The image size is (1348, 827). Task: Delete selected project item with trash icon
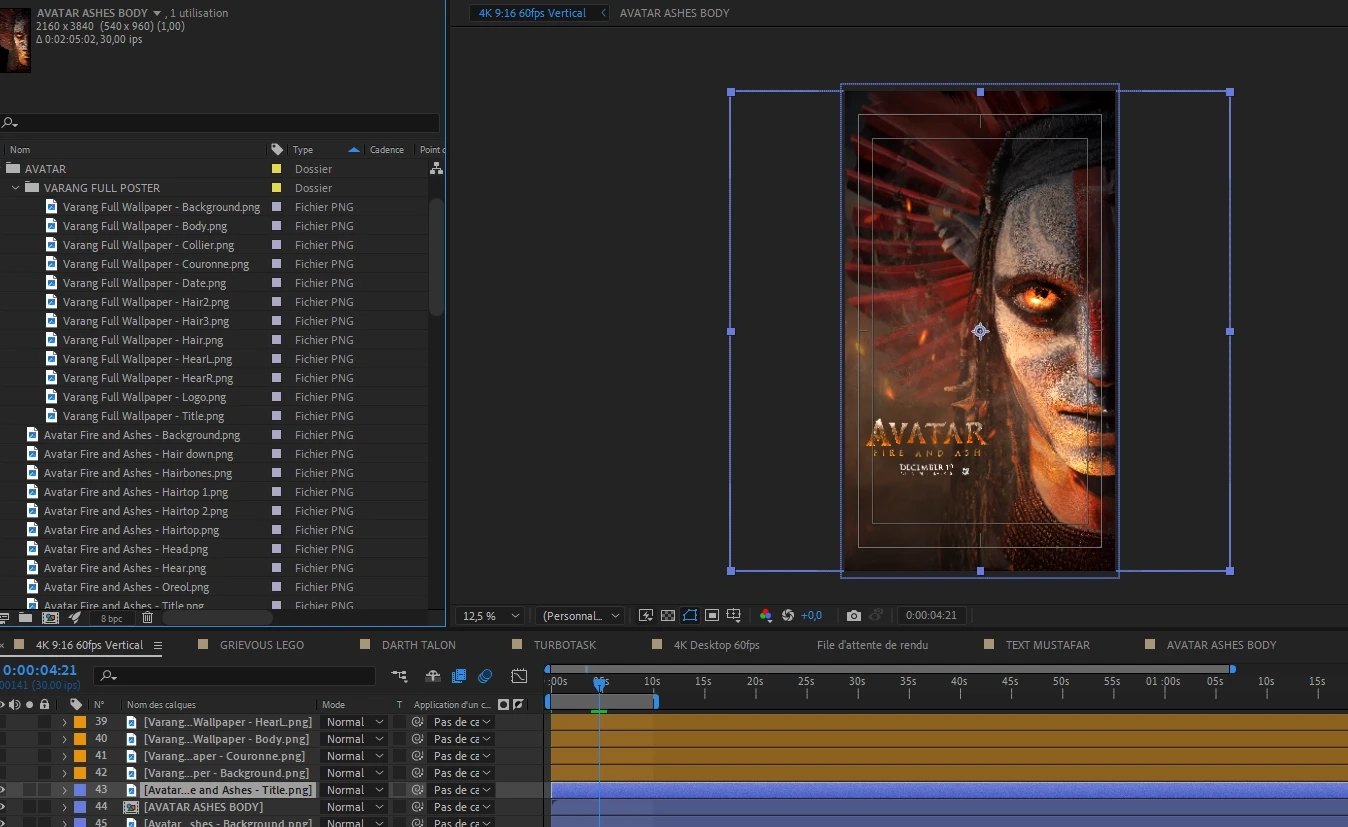pos(147,618)
